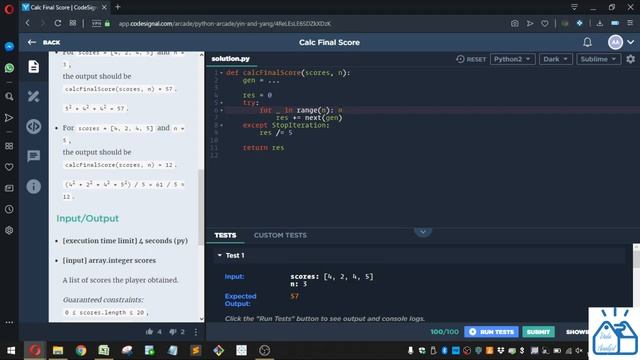Open bookmarks heart in Opera sidebar
The image size is (640, 360).
tap(9, 167)
